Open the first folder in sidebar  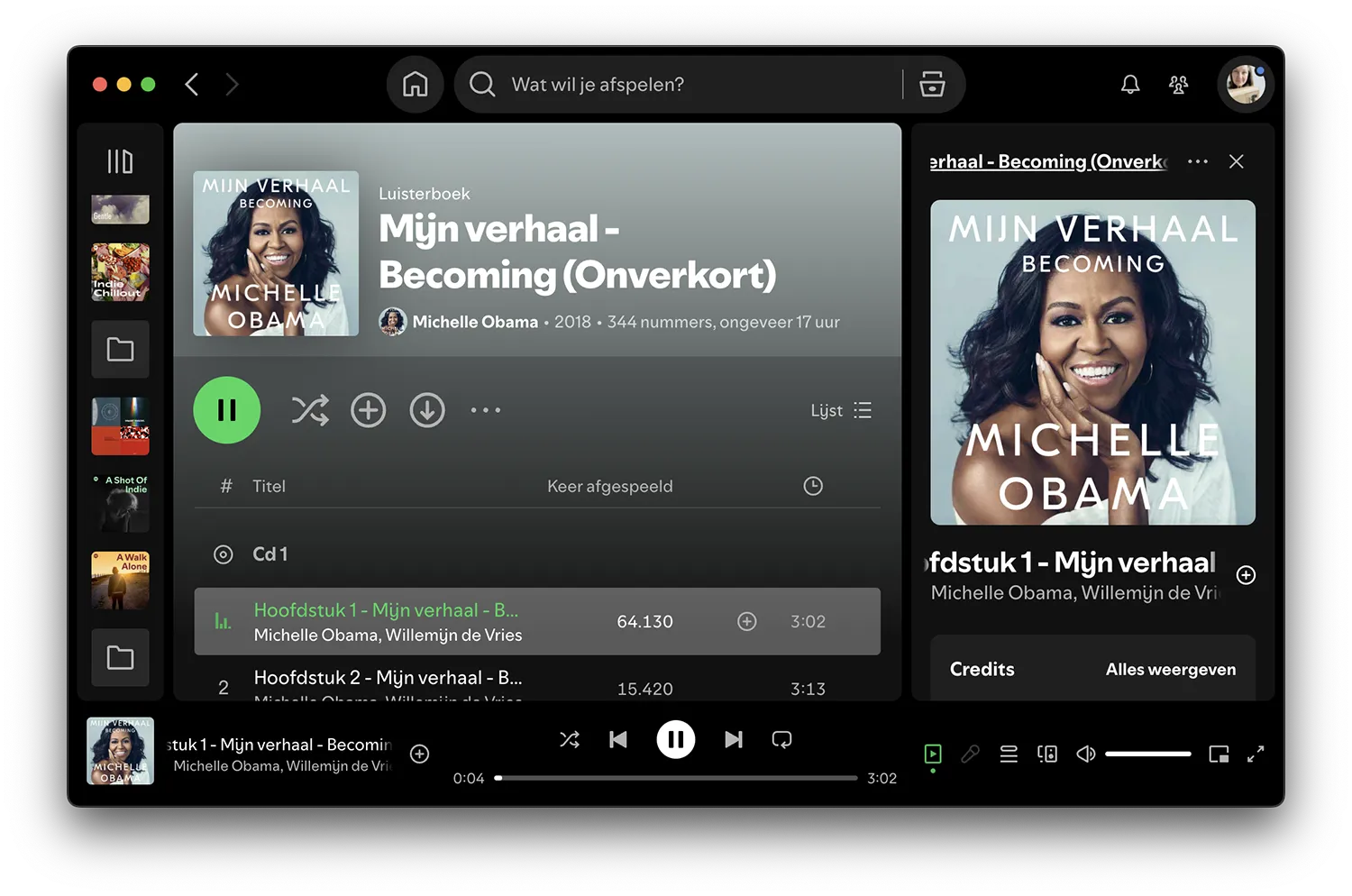120,349
